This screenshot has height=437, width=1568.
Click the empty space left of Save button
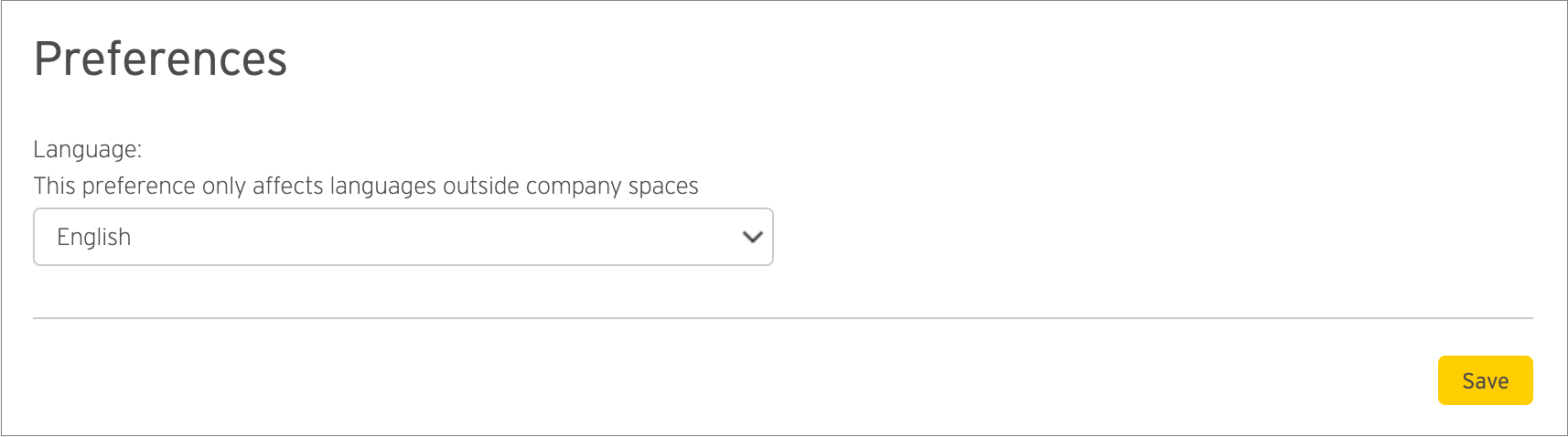pyautogui.click(x=732, y=380)
